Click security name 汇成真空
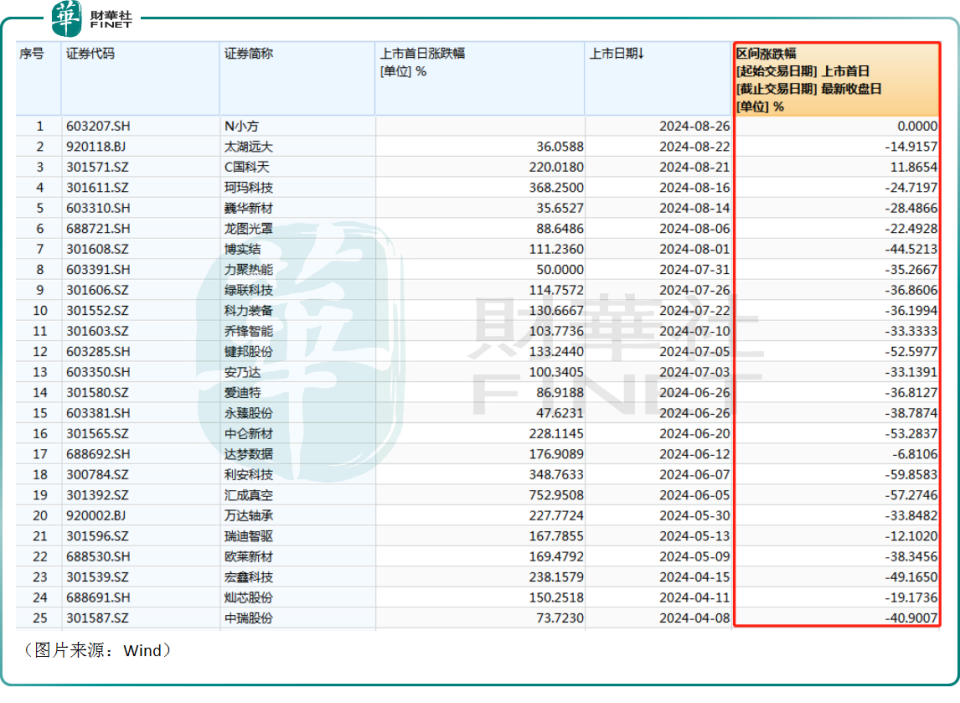Screen dimensions: 960x703 tap(249, 495)
